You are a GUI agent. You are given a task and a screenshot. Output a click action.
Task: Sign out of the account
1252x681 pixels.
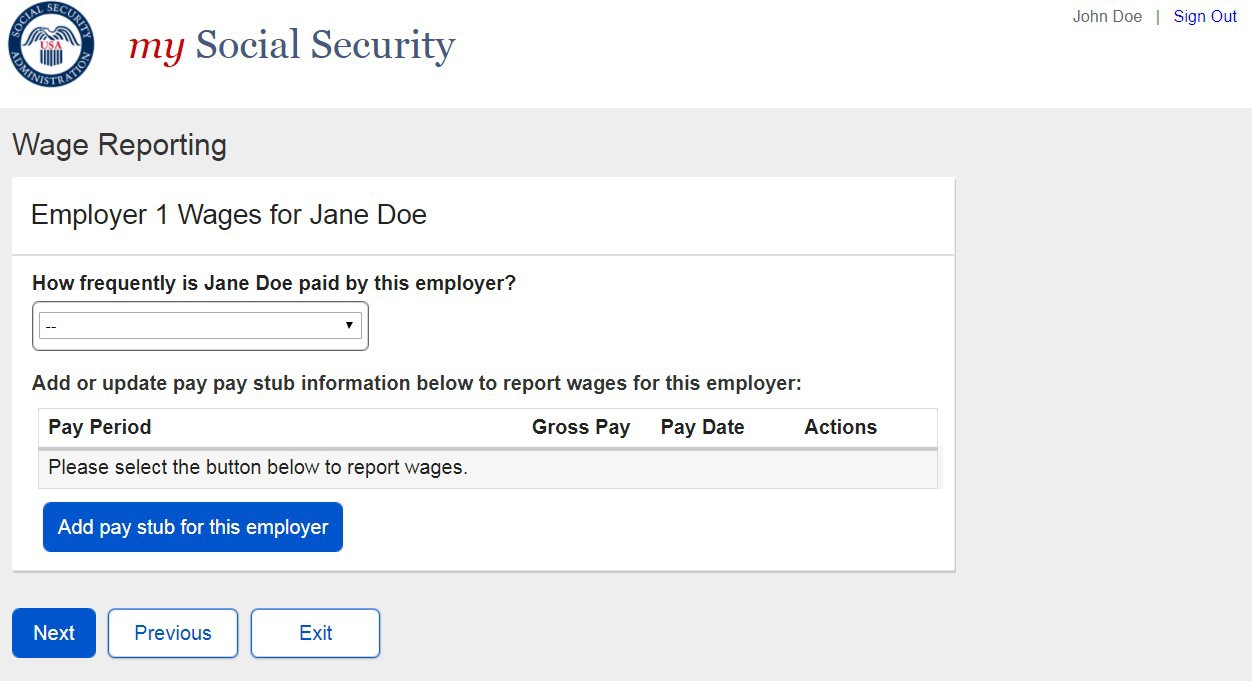pos(1205,17)
